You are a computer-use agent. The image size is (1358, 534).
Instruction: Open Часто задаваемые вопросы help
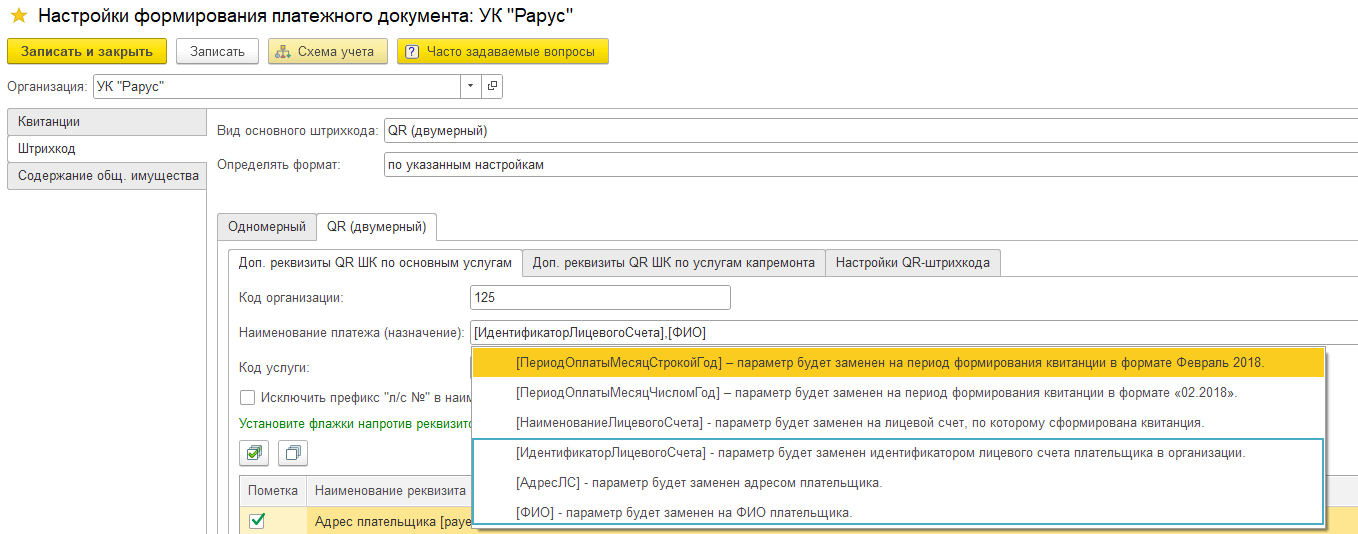502,52
